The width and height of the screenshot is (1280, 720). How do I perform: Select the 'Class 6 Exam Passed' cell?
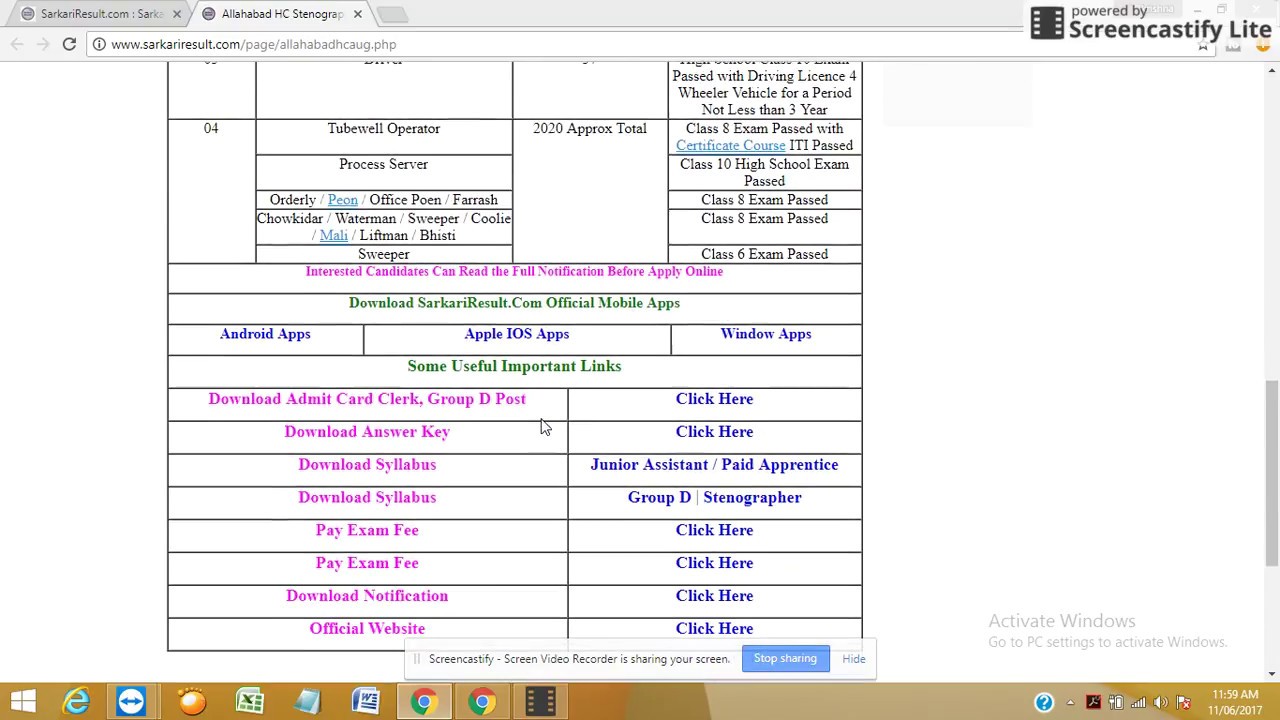pyautogui.click(x=764, y=254)
